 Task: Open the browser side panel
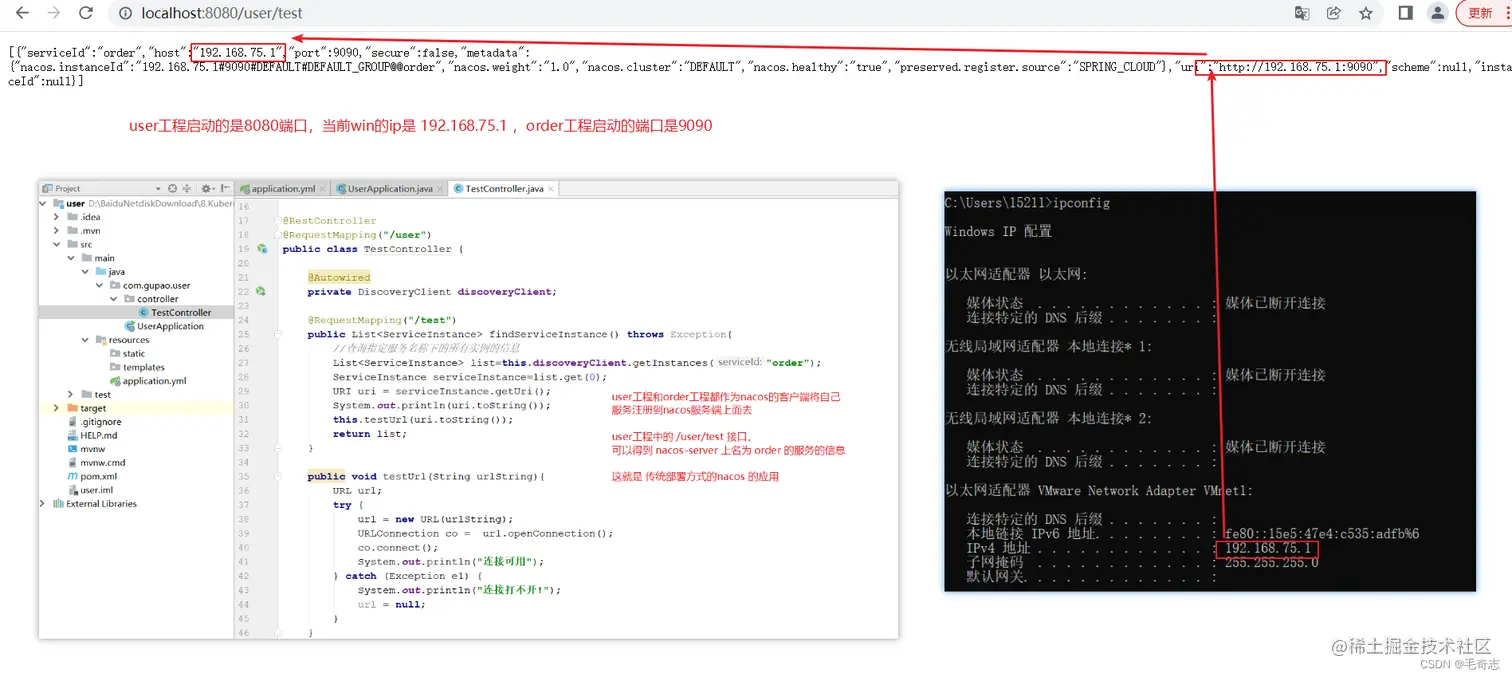point(1405,13)
